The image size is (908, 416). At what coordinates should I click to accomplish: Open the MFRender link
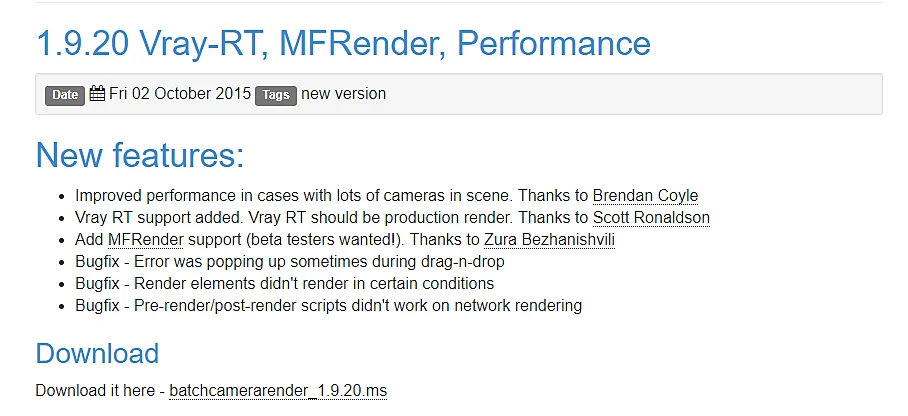pyautogui.click(x=145, y=239)
